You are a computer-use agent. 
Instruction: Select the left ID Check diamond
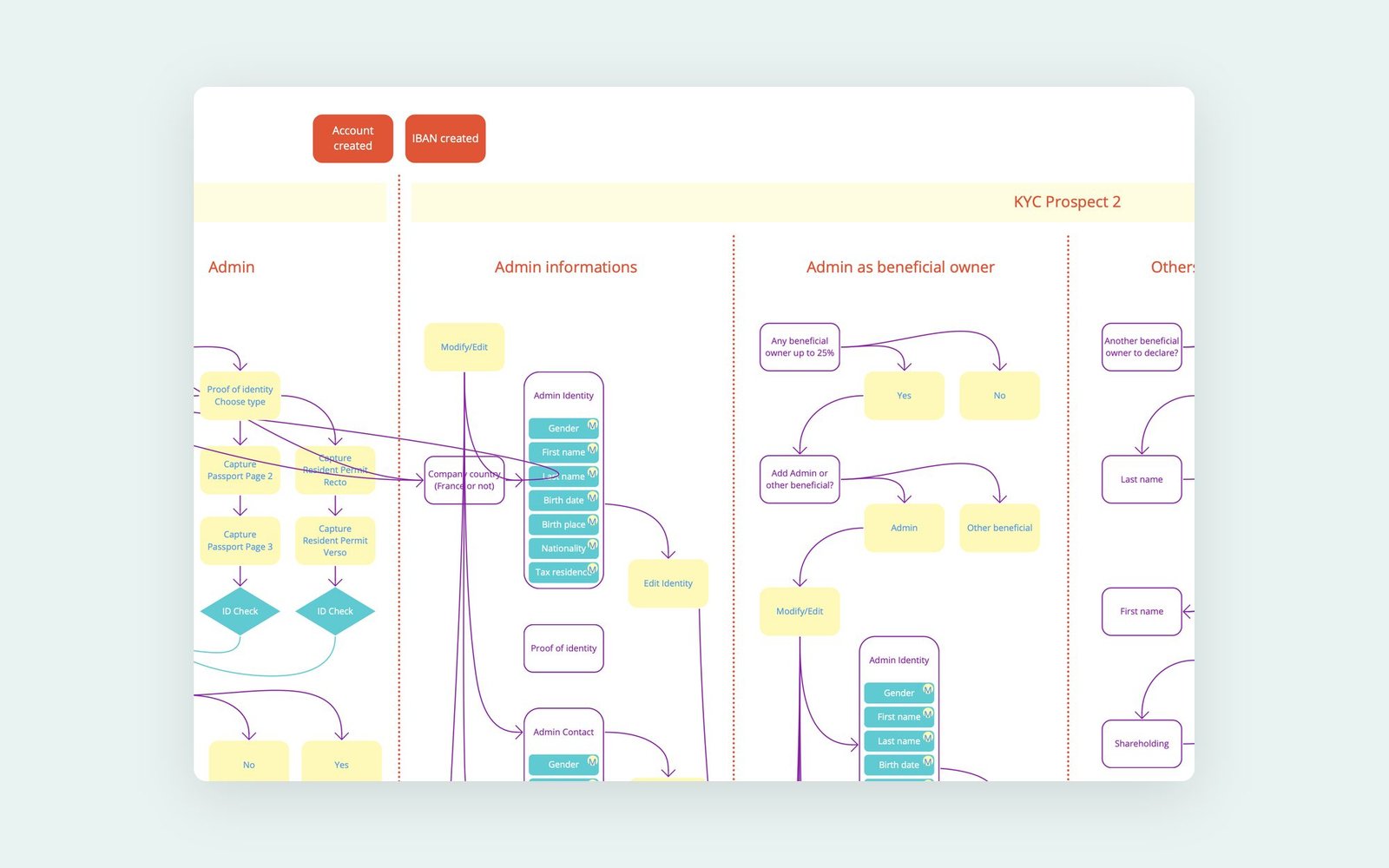click(x=240, y=611)
